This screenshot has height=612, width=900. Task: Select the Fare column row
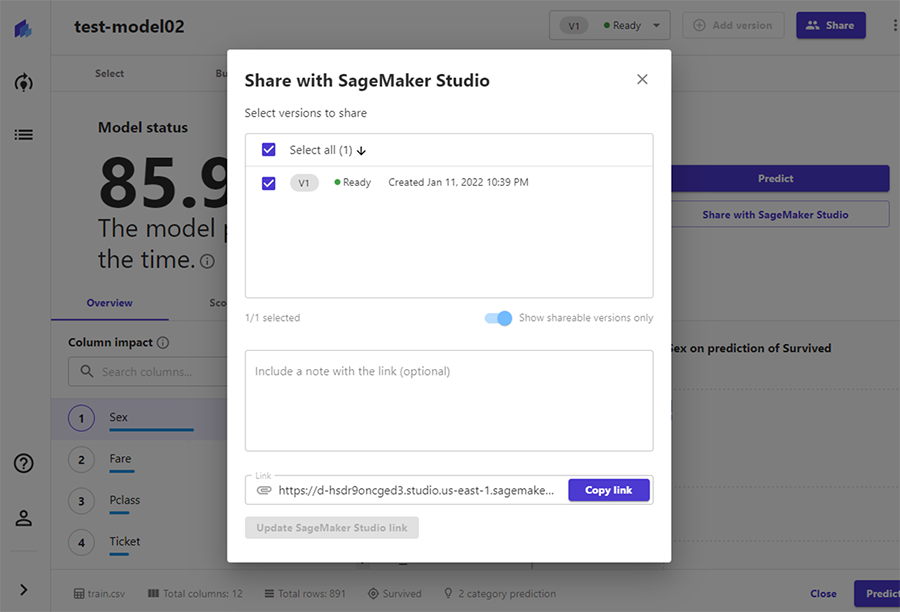(x=139, y=460)
